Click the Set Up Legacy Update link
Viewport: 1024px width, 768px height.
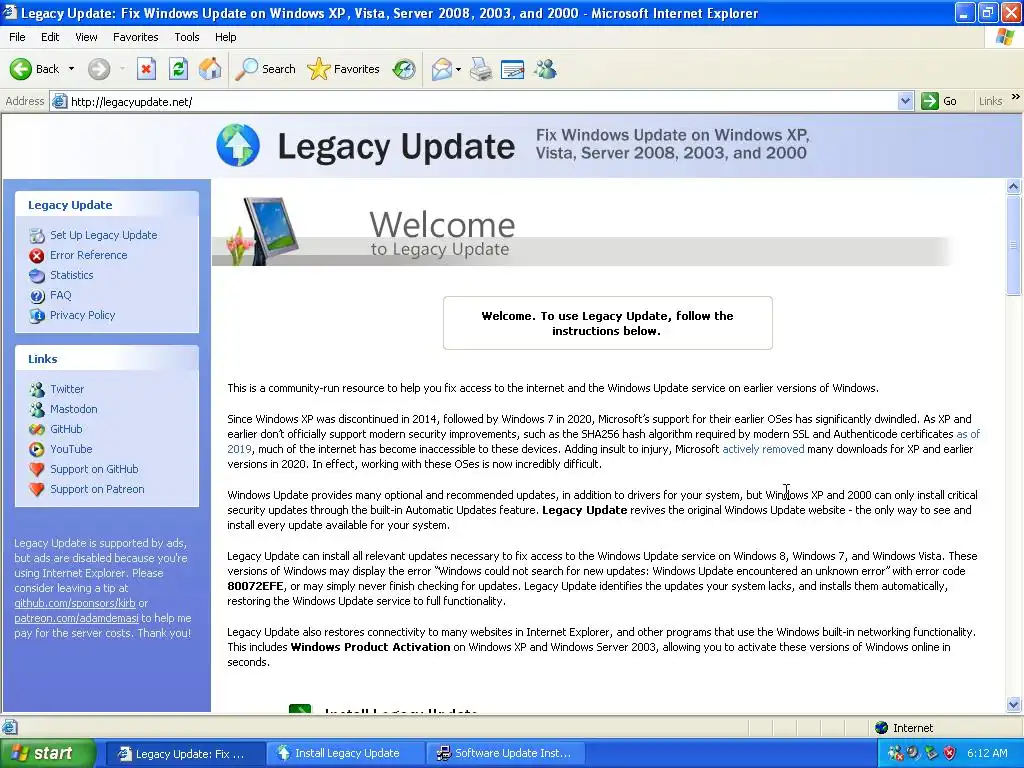point(103,235)
